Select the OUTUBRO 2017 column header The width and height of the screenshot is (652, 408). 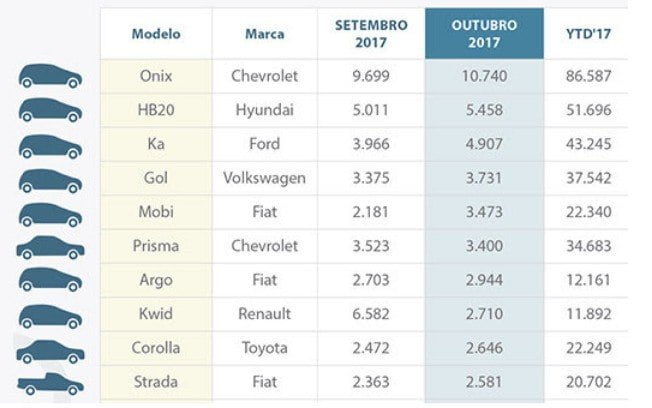click(x=484, y=34)
